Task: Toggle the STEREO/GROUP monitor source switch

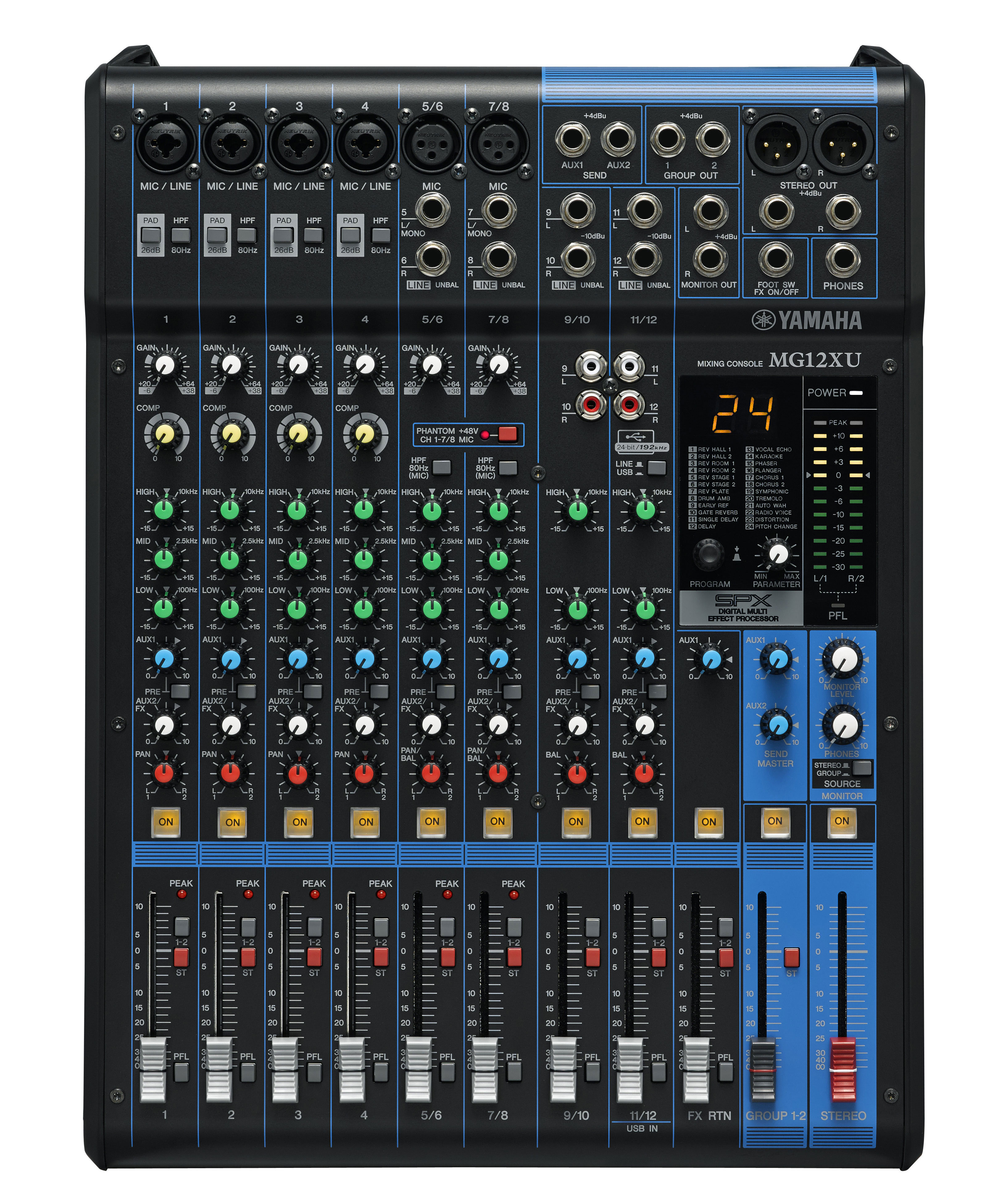Action: pos(861,768)
